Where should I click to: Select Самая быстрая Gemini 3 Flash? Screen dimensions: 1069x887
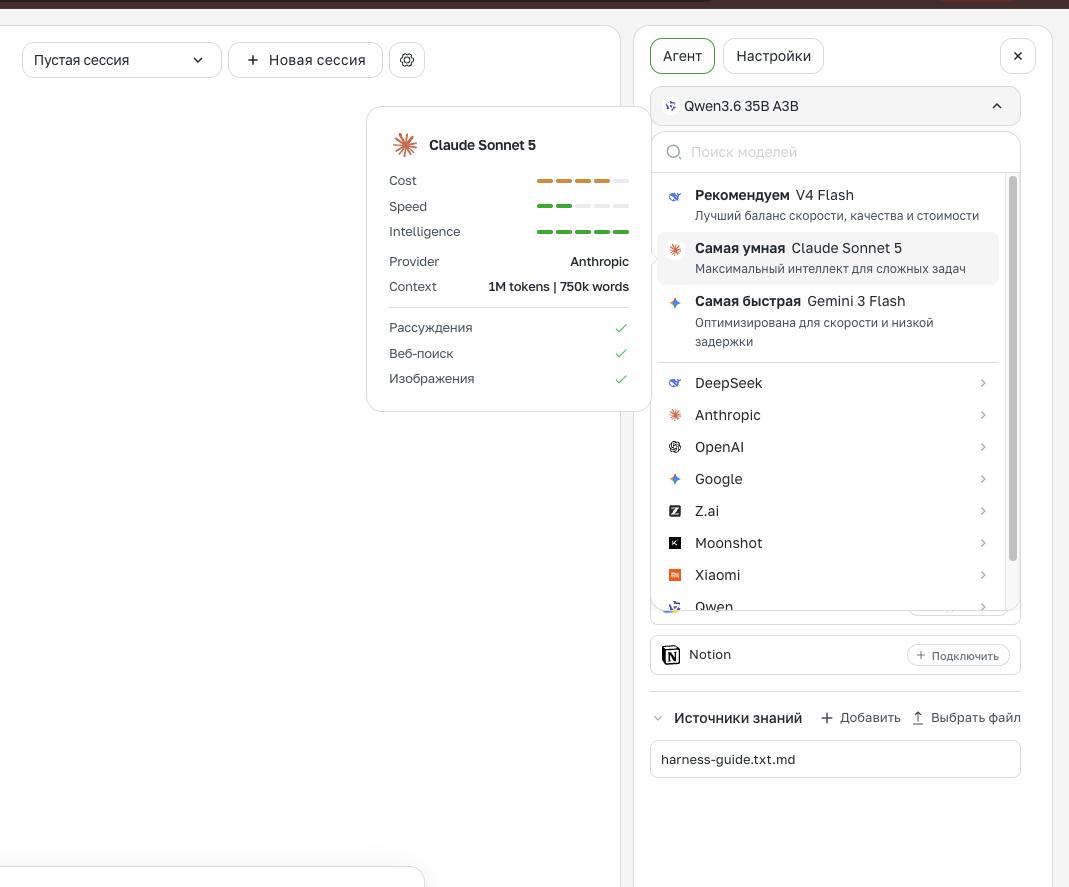click(x=828, y=321)
